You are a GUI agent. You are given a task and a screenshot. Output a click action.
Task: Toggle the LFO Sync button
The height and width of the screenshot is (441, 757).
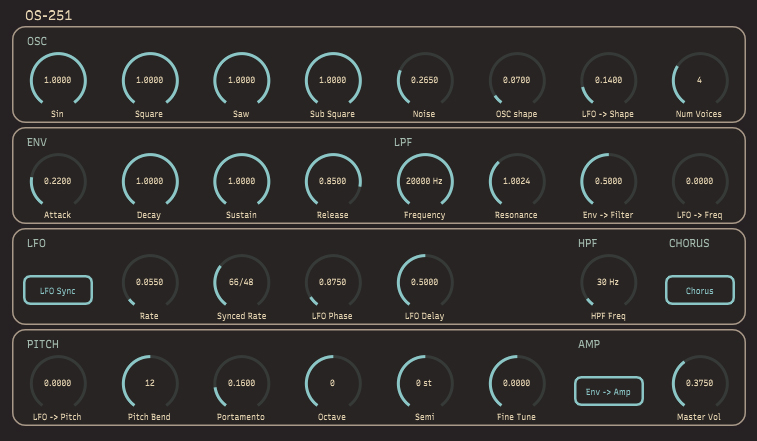(58, 290)
